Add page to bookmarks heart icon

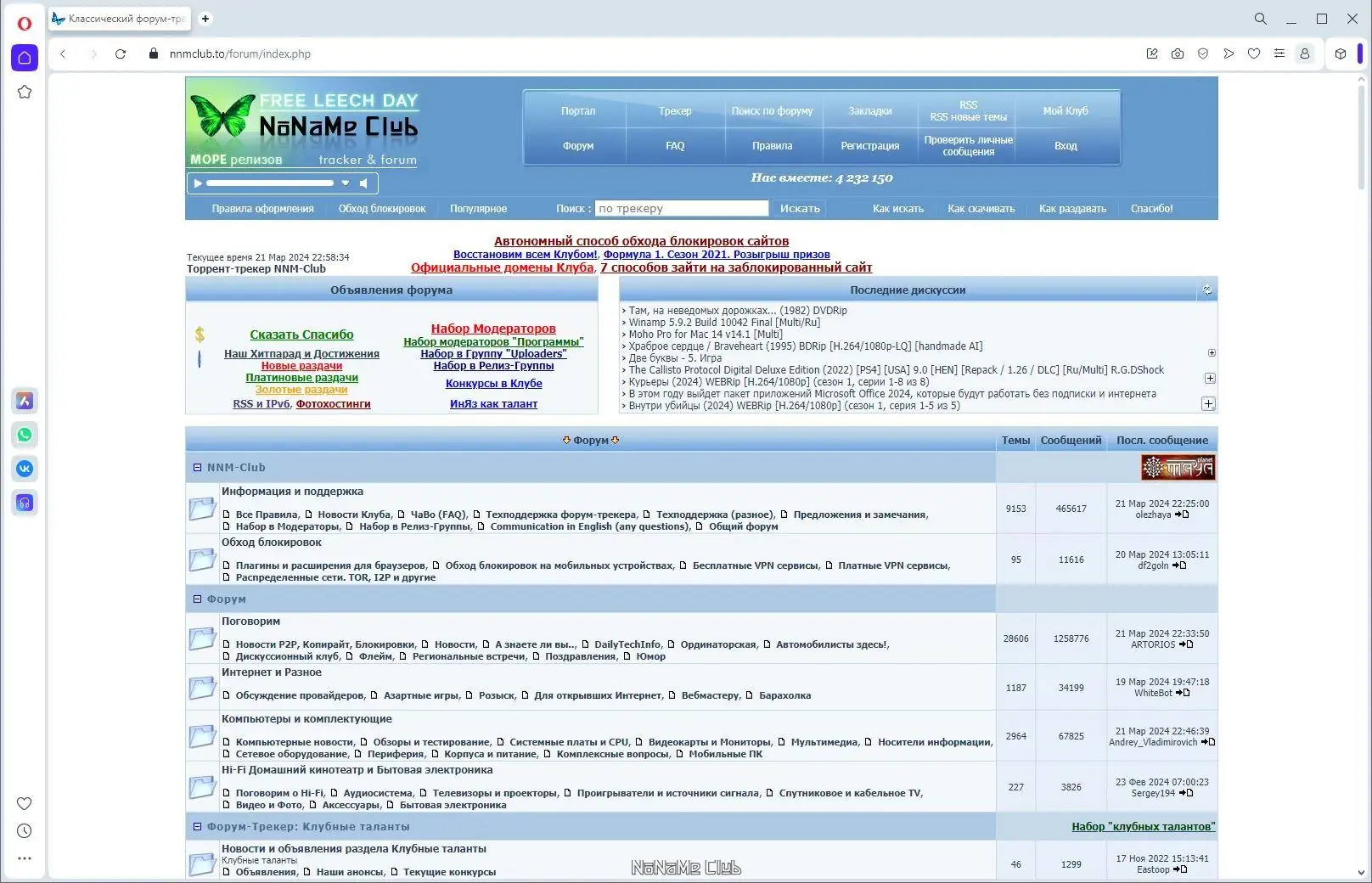tap(1254, 53)
